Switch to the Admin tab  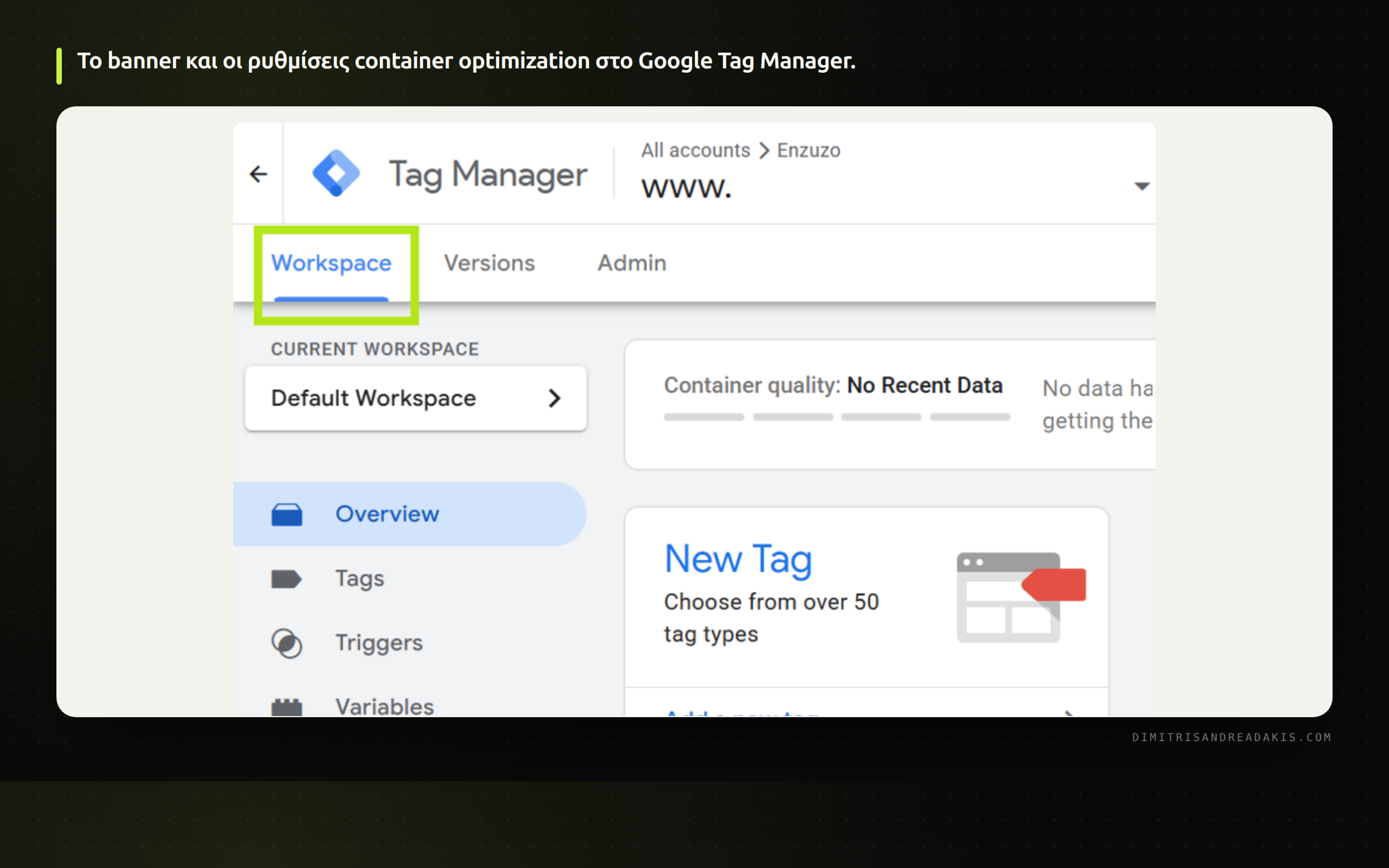(x=632, y=263)
